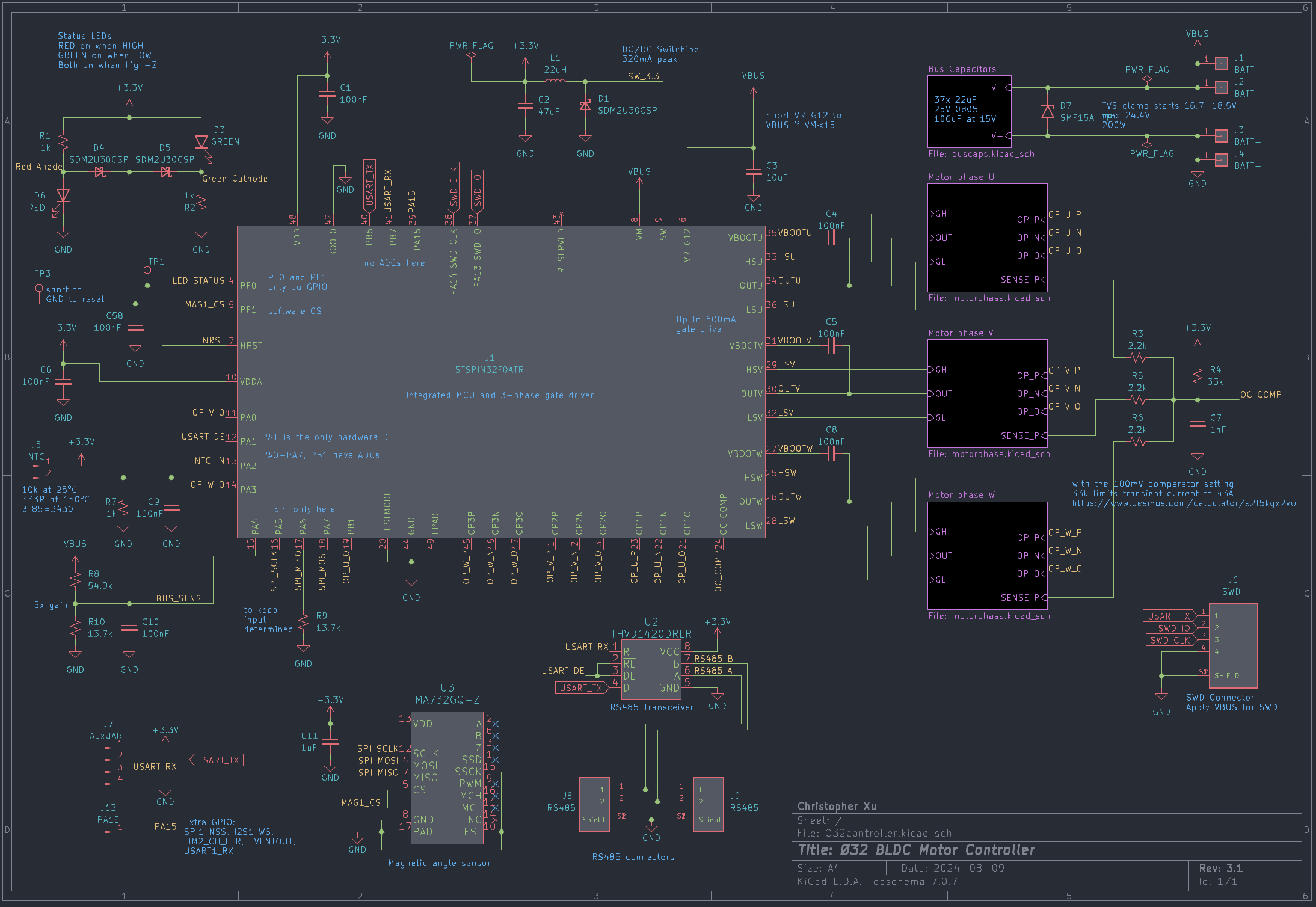The height and width of the screenshot is (907, 1316).
Task: Open the Bus Capacitors sheet block
Action: coord(969,111)
